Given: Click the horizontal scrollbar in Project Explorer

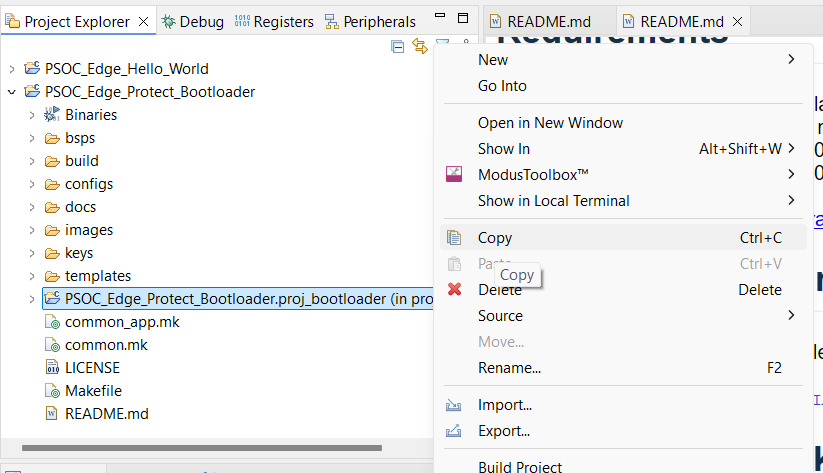Looking at the screenshot, I should 200,448.
